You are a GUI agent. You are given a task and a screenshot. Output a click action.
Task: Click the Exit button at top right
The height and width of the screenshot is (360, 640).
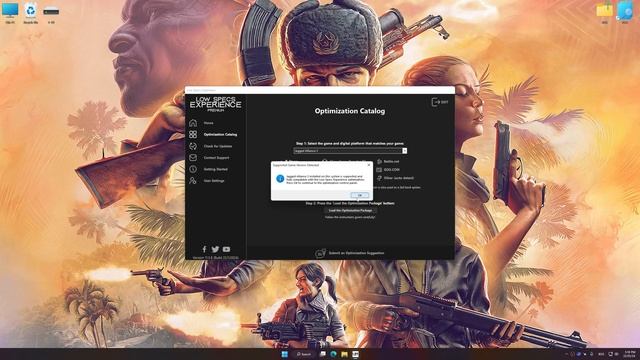coord(440,102)
